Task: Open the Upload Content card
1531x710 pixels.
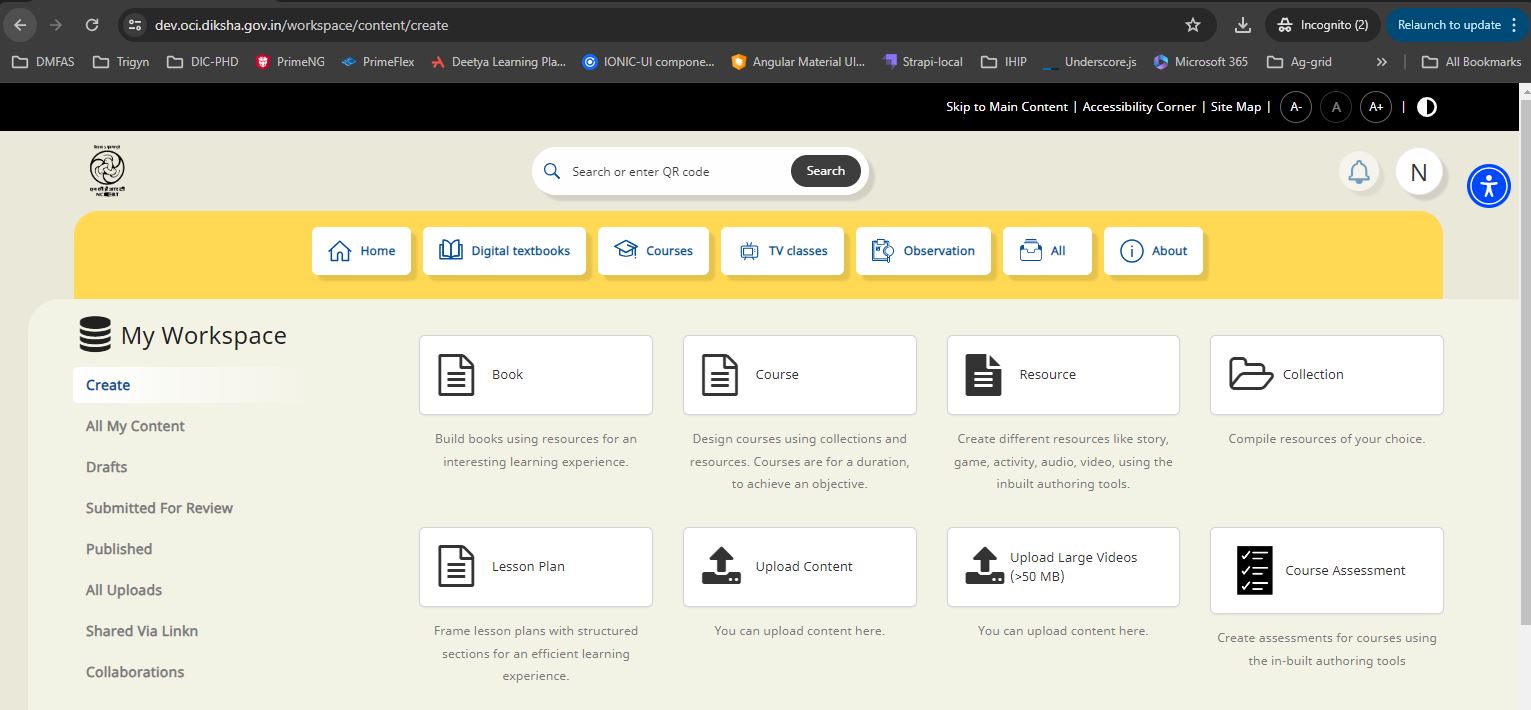Action: (799, 566)
